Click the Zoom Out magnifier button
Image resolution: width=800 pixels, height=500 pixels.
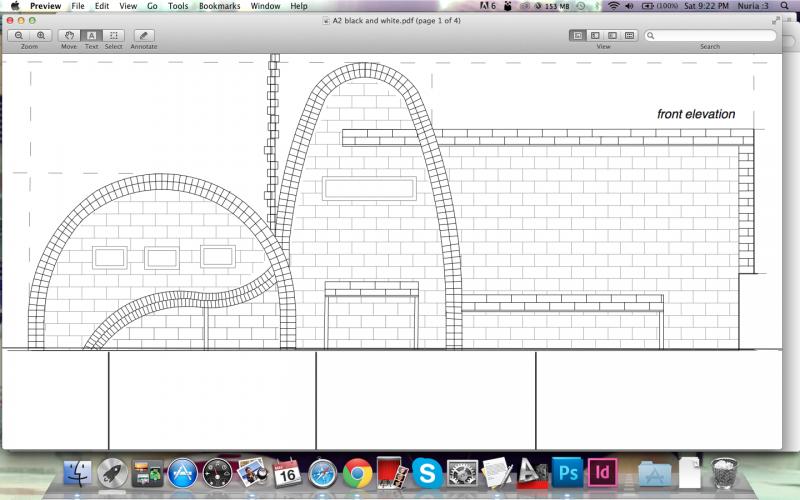tap(19, 35)
